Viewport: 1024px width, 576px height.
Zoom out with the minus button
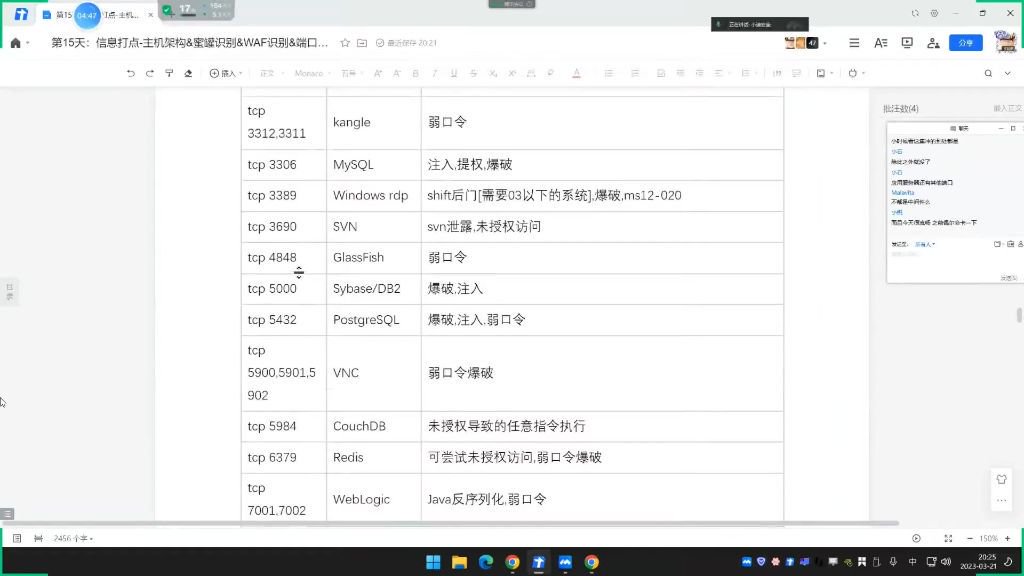coord(970,538)
